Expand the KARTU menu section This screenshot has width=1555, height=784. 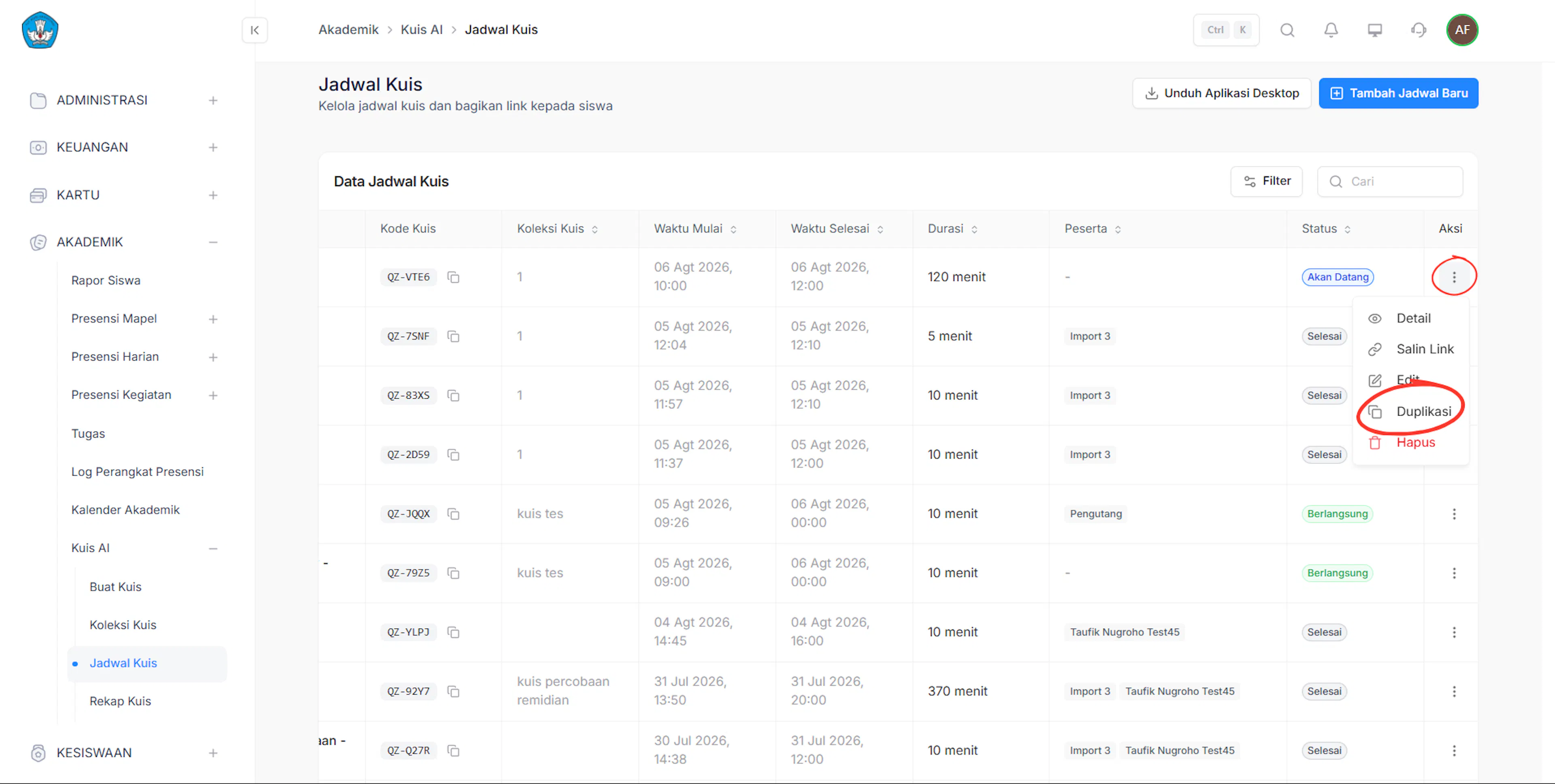tap(213, 195)
